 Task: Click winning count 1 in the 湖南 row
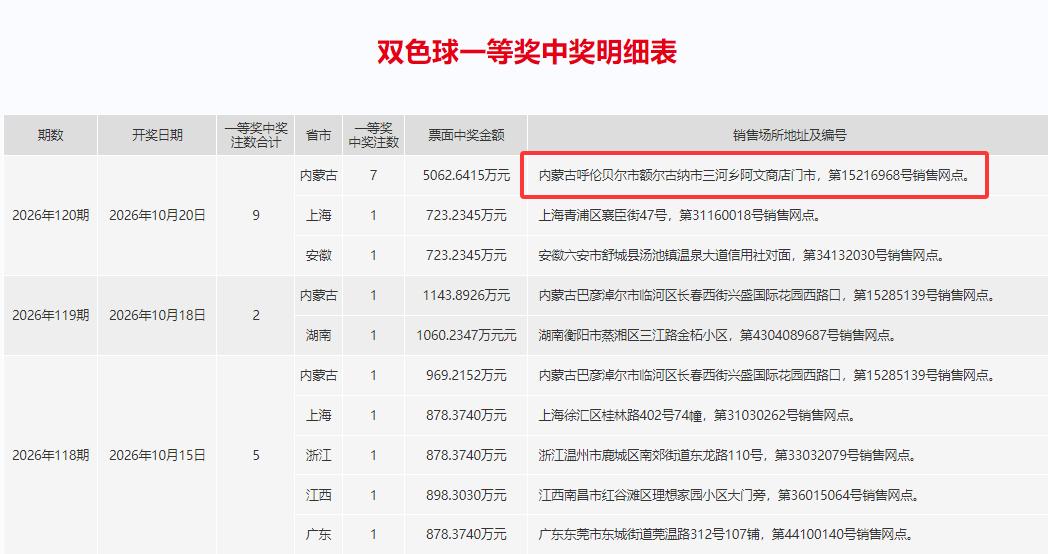click(373, 335)
